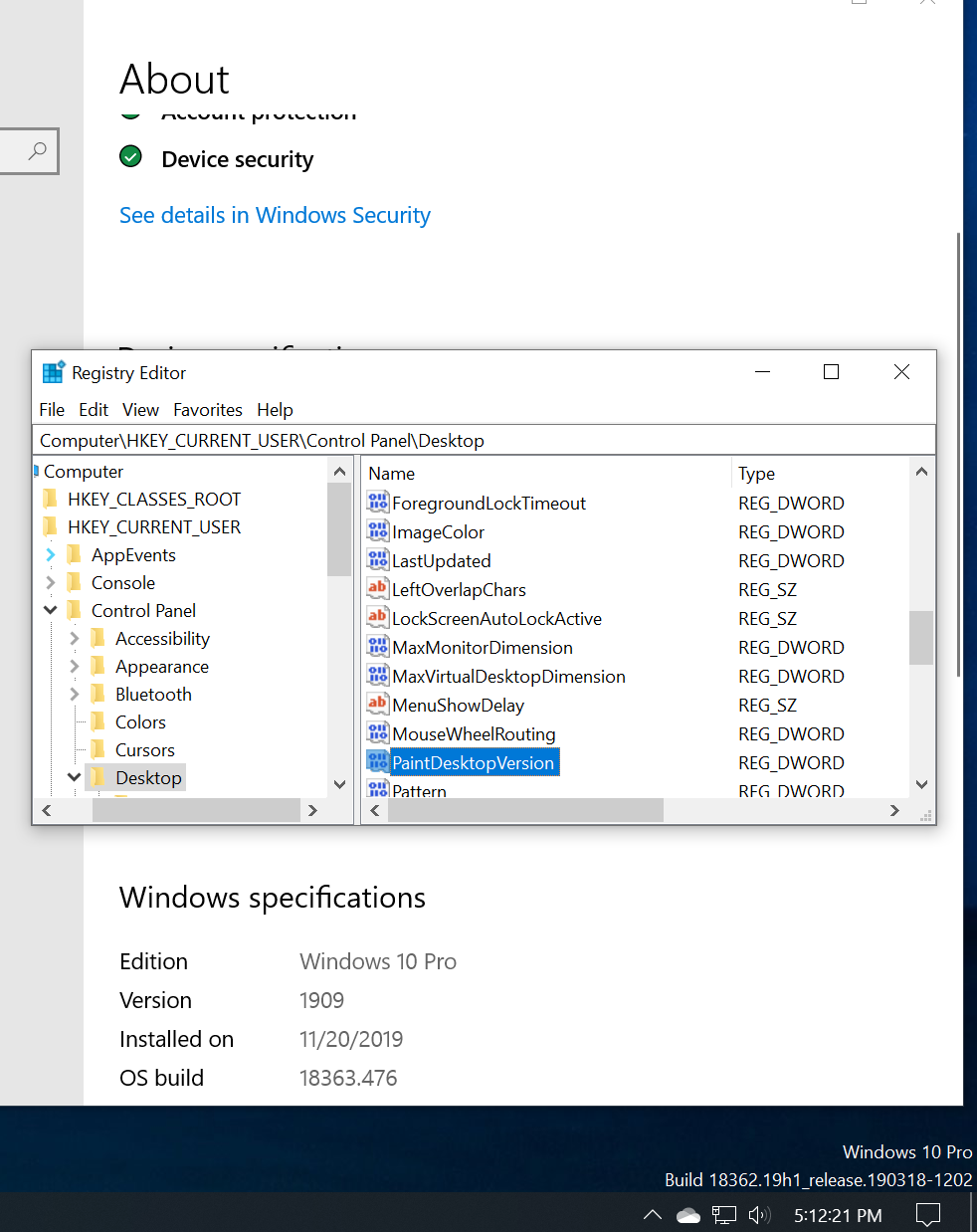Expand the Appearance tree node

point(75,666)
